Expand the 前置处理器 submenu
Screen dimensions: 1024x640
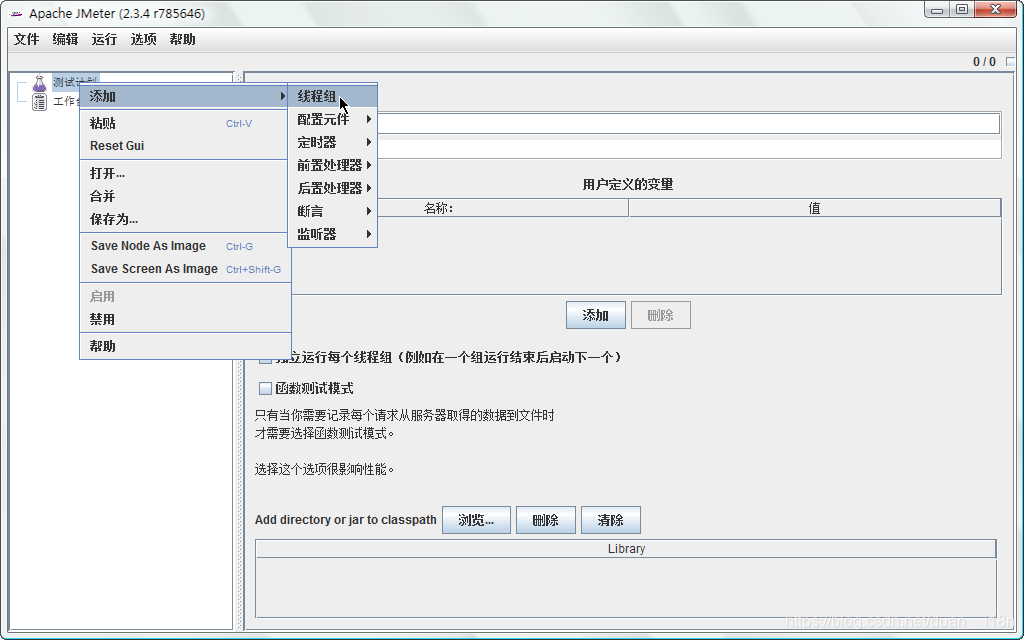click(x=332, y=165)
